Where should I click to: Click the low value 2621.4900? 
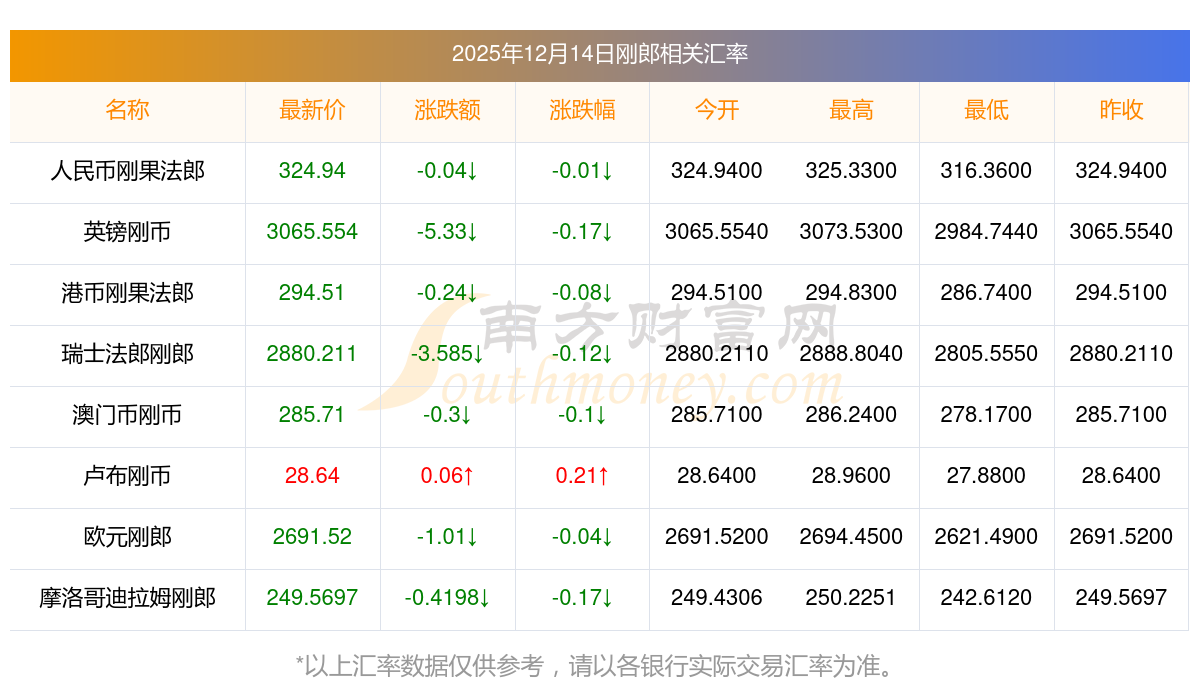tap(987, 537)
